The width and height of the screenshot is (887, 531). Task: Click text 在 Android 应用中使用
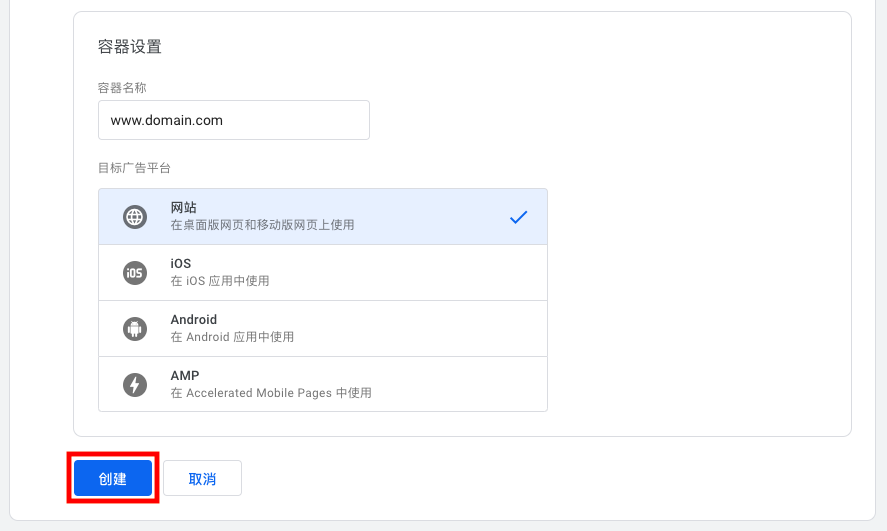point(232,337)
